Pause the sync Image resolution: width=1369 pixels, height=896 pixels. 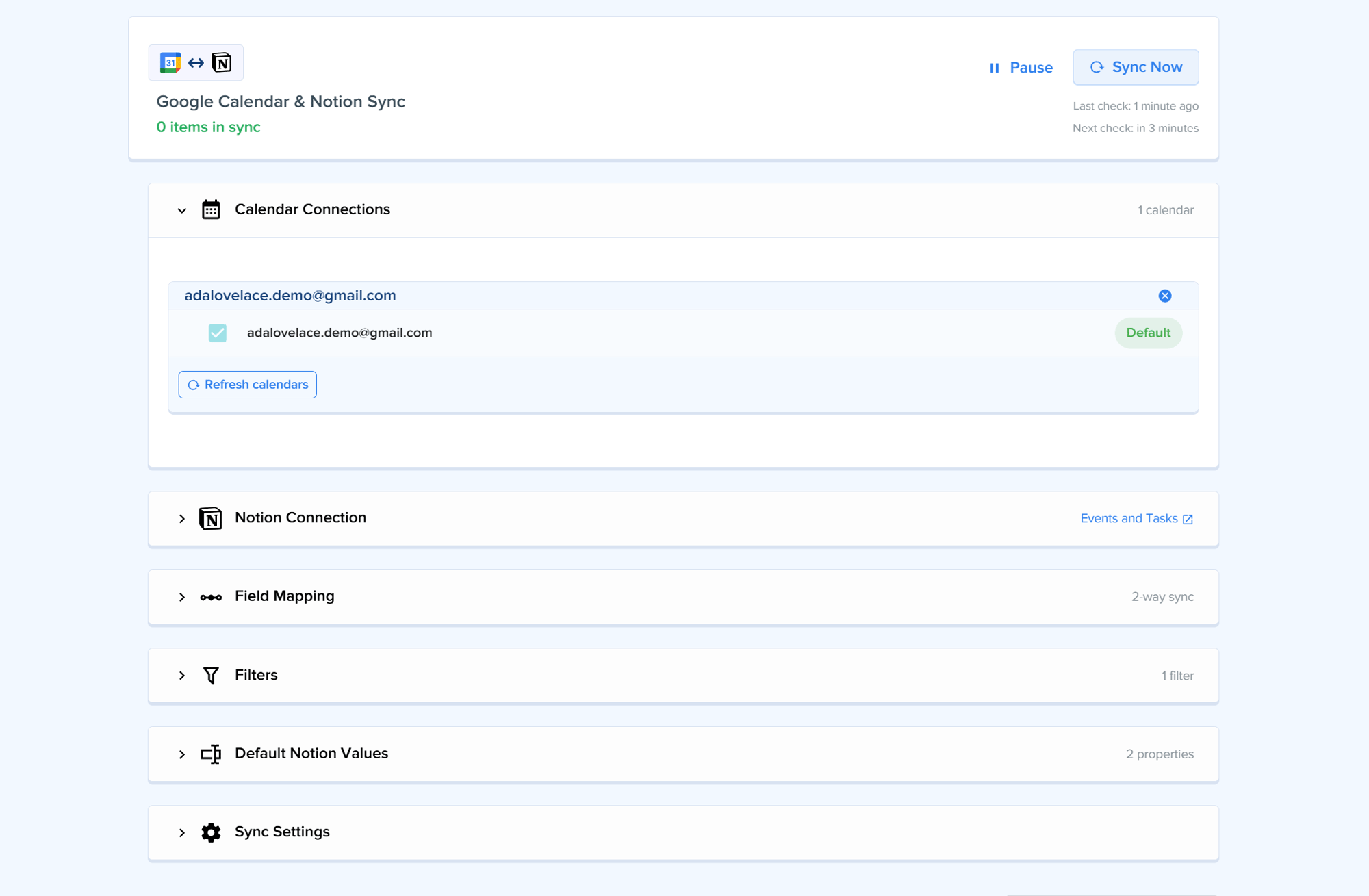pyautogui.click(x=1021, y=67)
